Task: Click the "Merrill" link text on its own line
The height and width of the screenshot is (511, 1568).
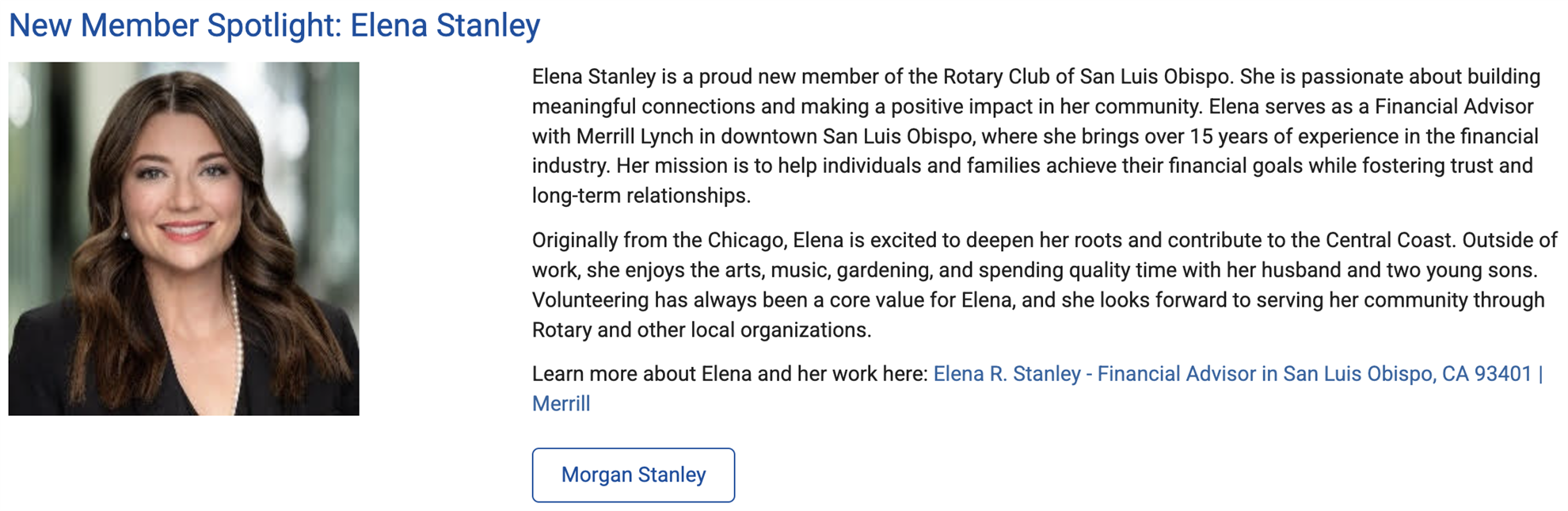Action: click(x=561, y=404)
